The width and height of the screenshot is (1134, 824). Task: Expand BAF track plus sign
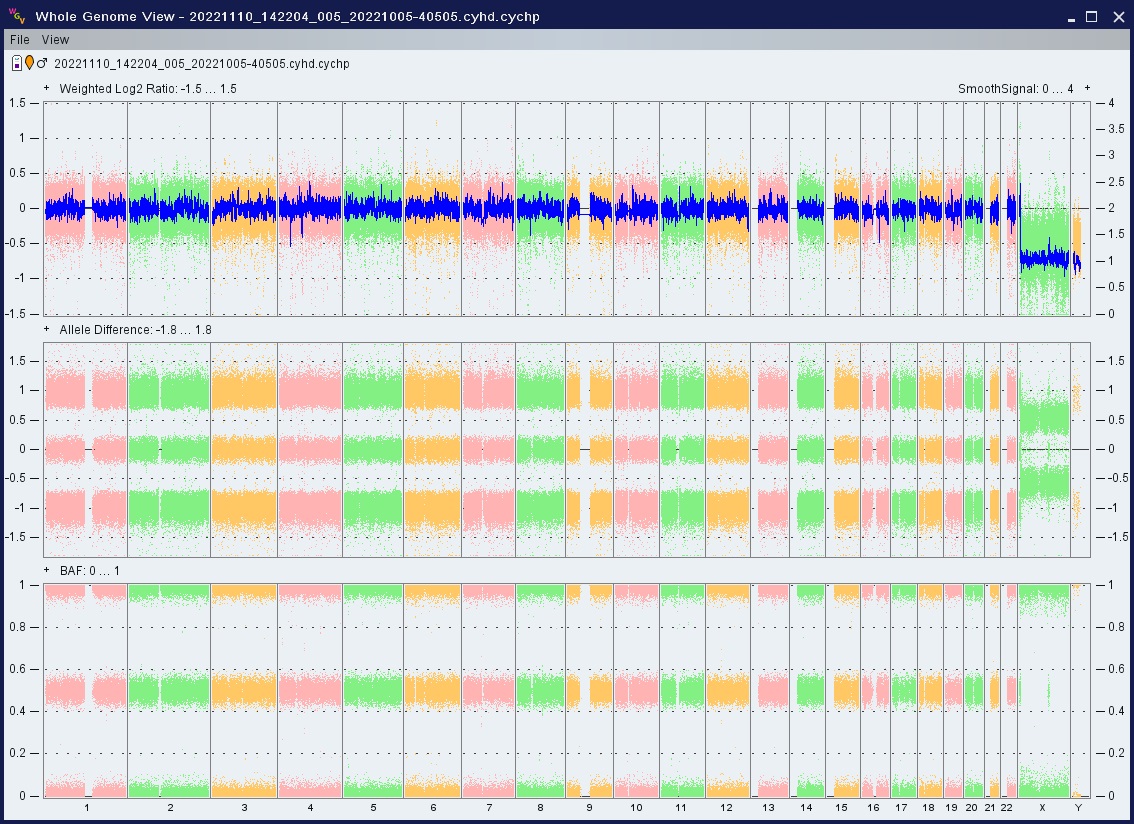pos(47,570)
